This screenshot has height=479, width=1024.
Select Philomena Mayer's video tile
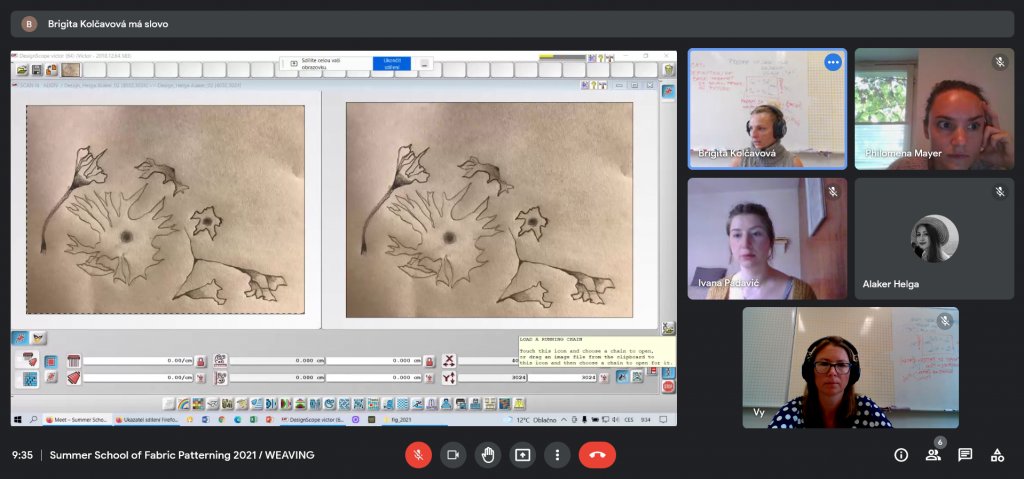pyautogui.click(x=934, y=109)
